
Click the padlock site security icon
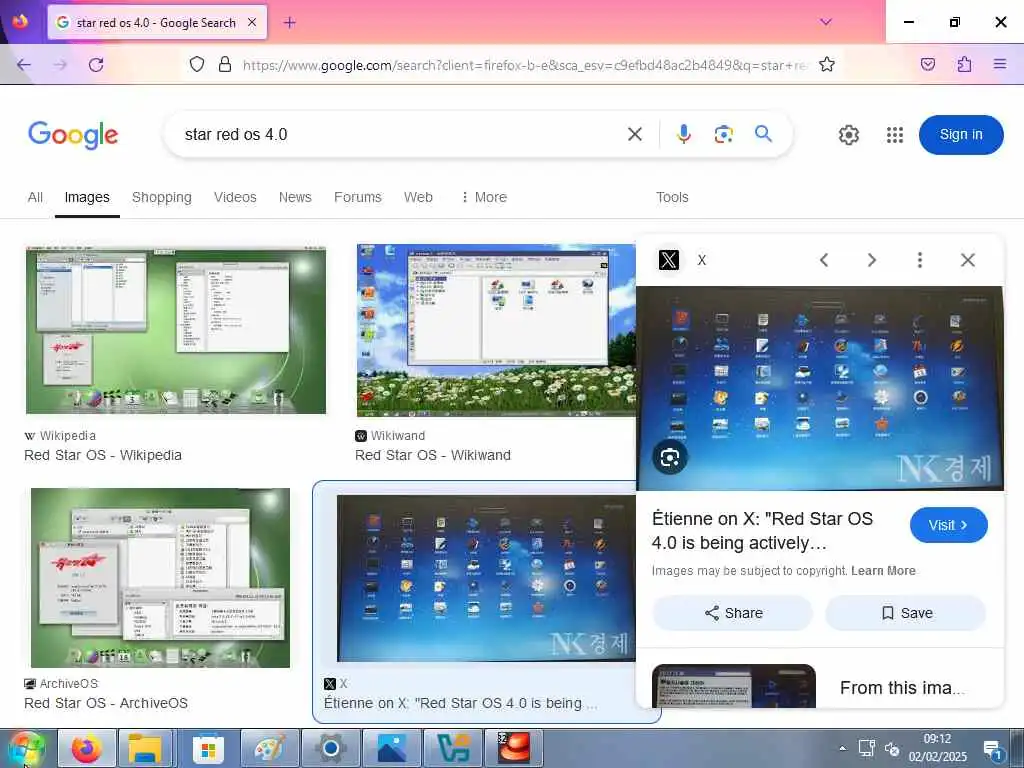225,64
